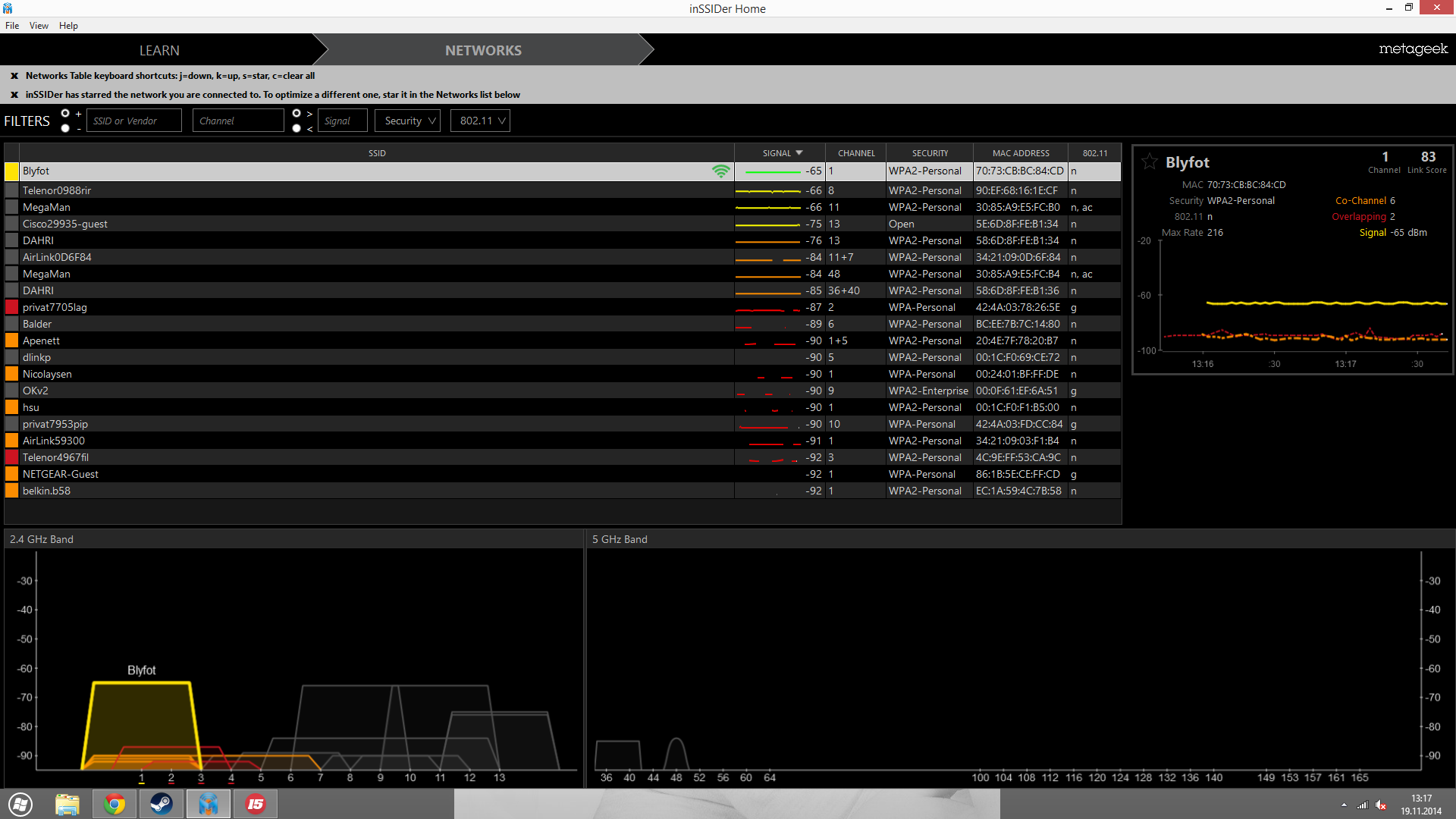Click the SSID or Vendor filter field
Screen dimensions: 1456x819
(134, 121)
